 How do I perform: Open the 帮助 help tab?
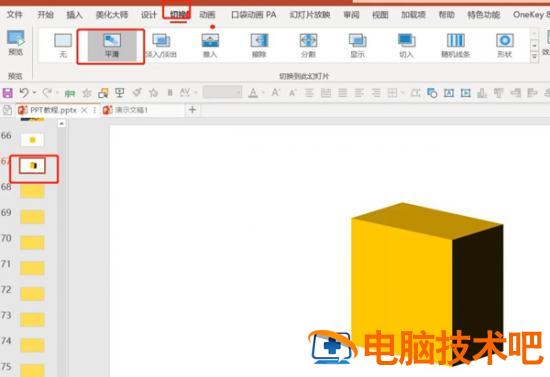pyautogui.click(x=447, y=15)
